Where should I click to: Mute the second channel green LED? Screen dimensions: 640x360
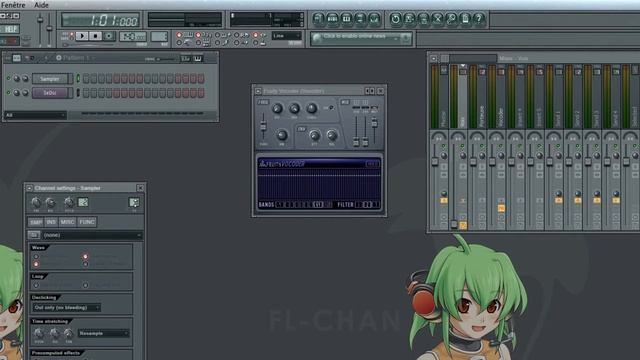coord(8,93)
